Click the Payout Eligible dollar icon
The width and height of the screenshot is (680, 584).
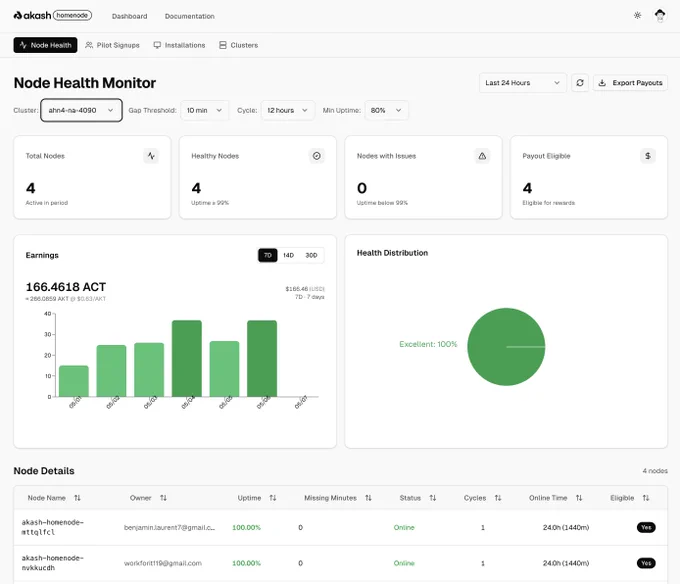pyautogui.click(x=648, y=156)
